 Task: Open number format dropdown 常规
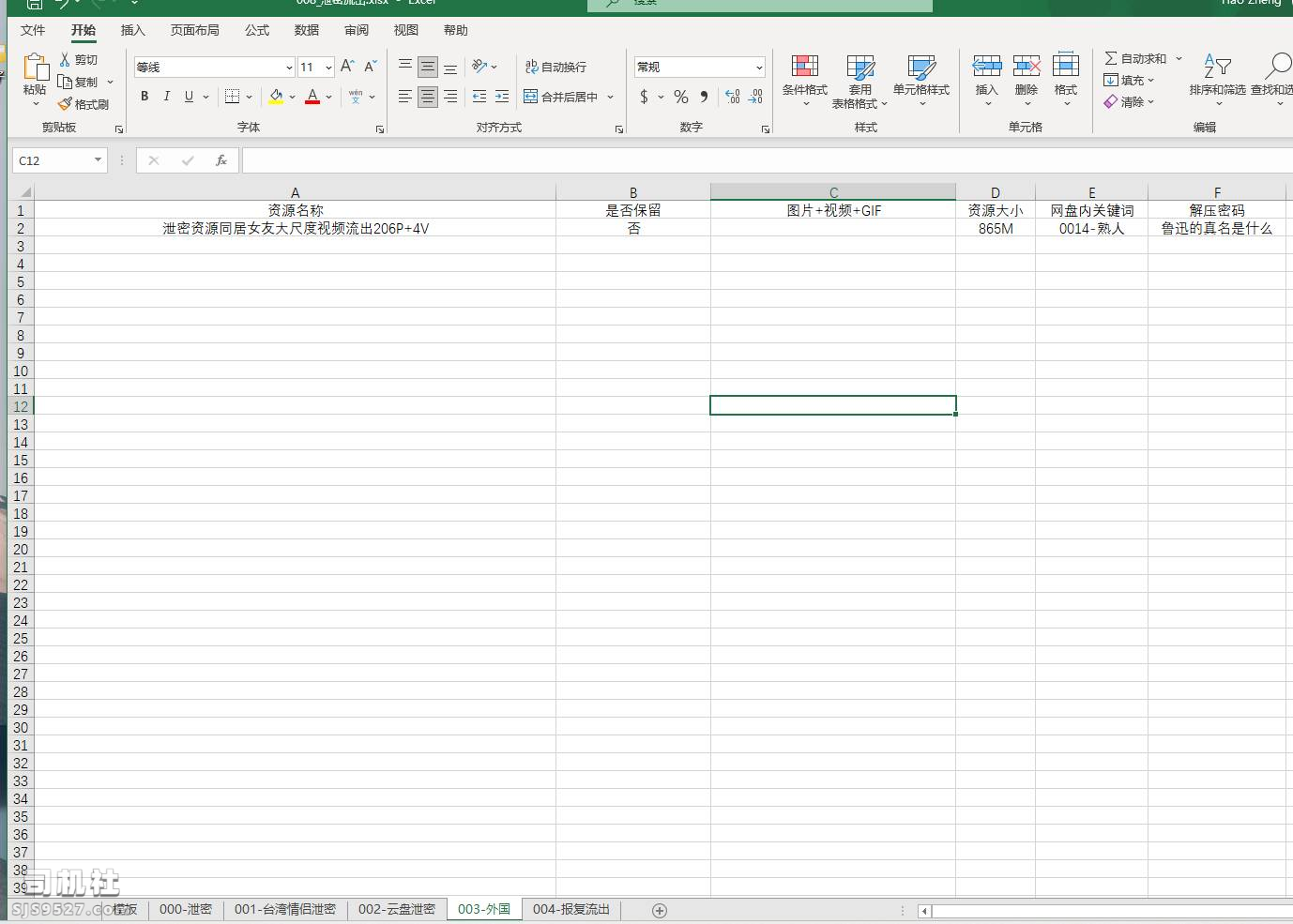[x=759, y=68]
